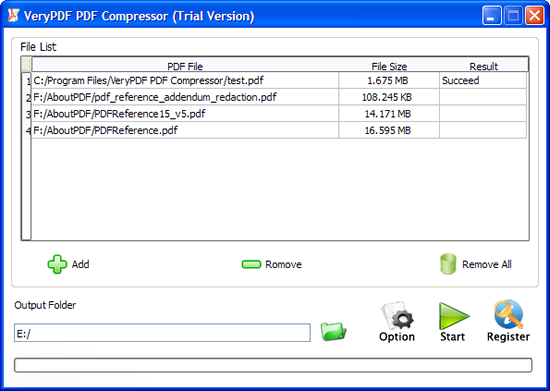Screen dimensions: 550x391
Task: Click the green Start play icon
Action: click(453, 316)
